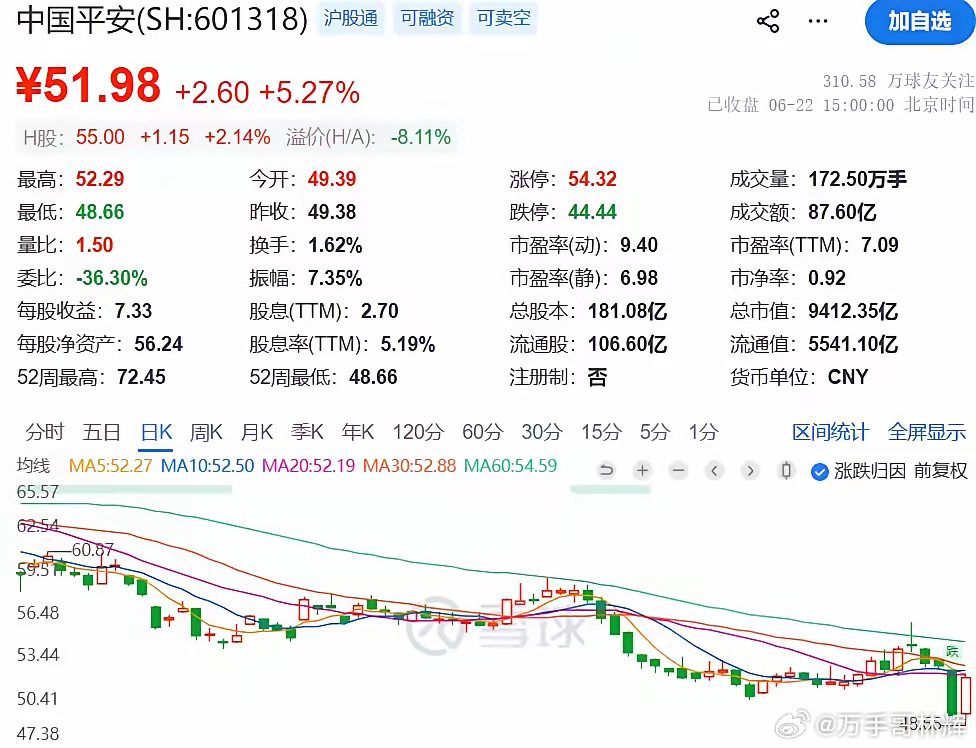Click the 总市值 value 9412.35亿
The image size is (976, 748).
[x=853, y=311]
